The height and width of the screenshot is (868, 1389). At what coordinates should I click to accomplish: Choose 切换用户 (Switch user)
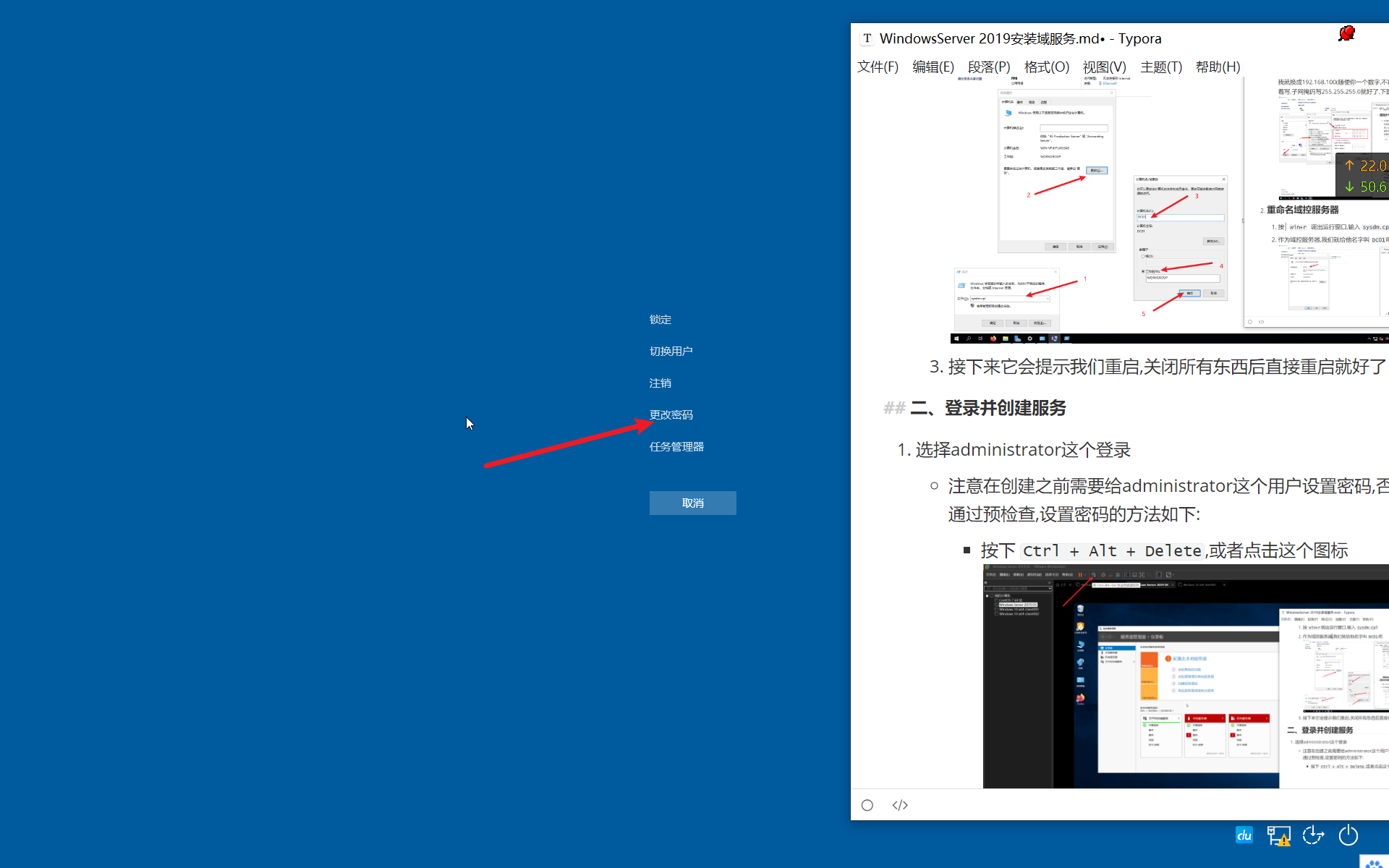pyautogui.click(x=671, y=352)
